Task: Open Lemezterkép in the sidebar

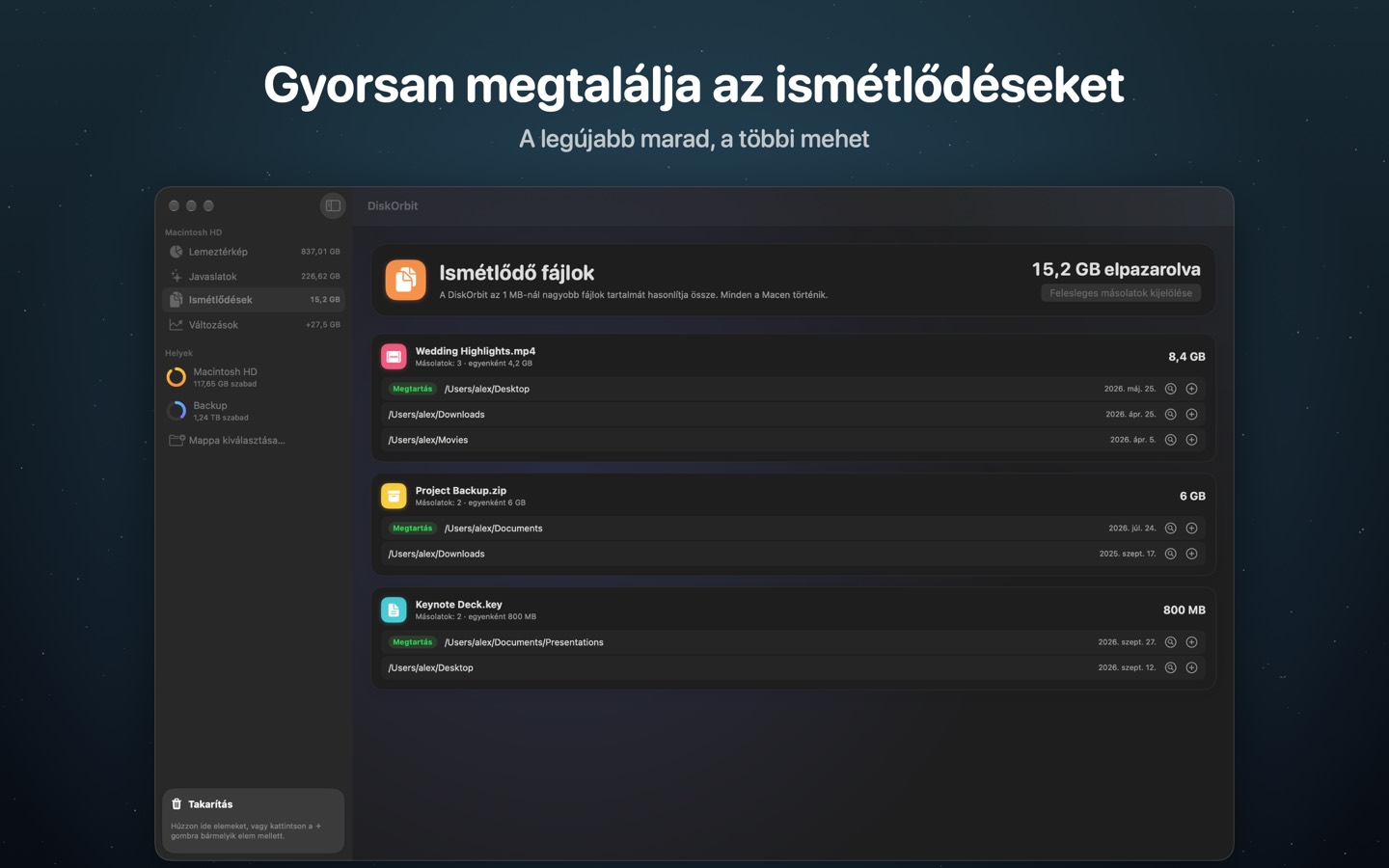Action: point(254,252)
